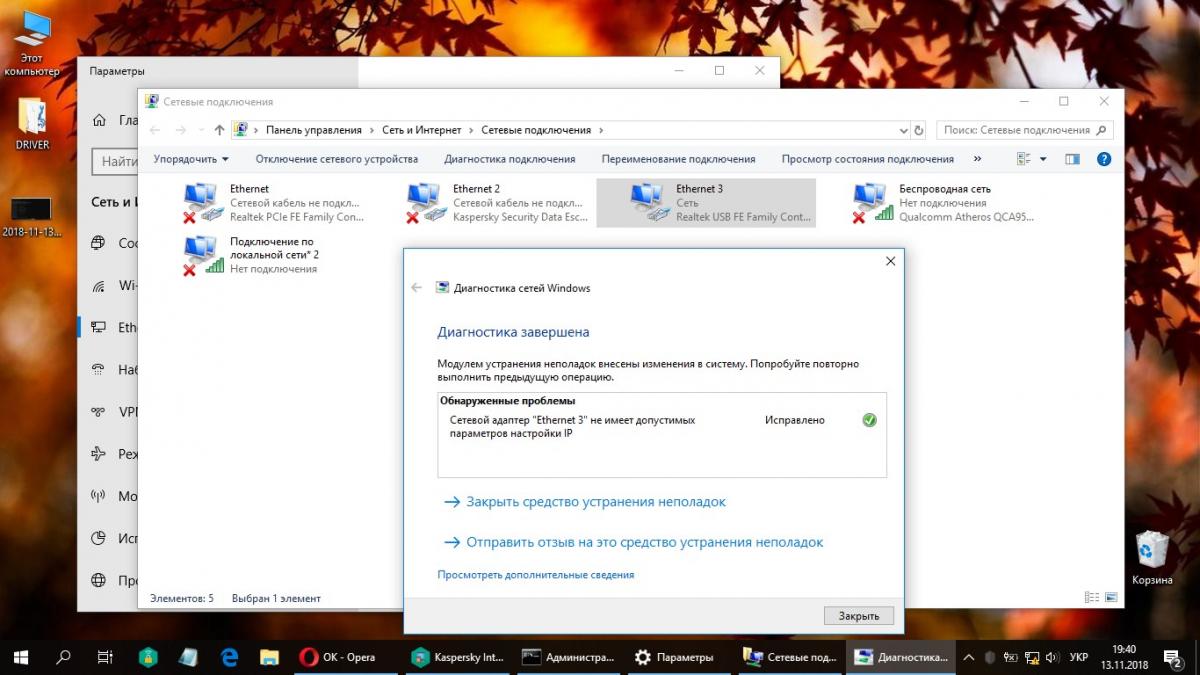Open the Administrator command prompt taskbar button

569,657
